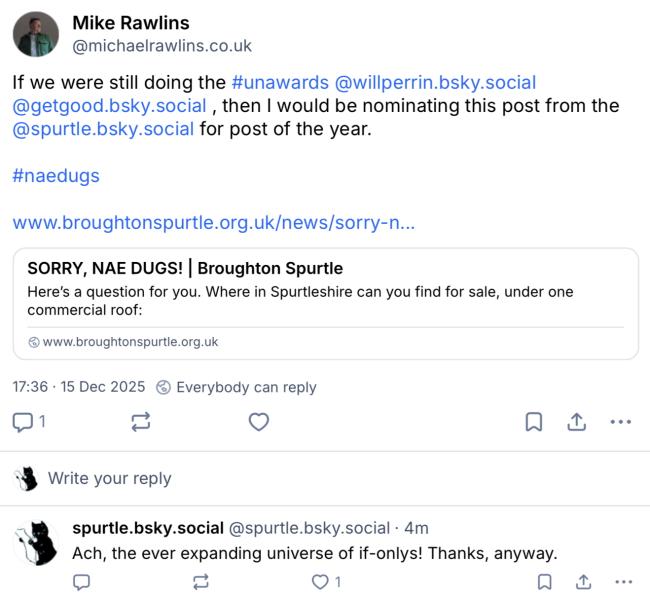Bookmark the spurtle.bsky.social reply
This screenshot has height=600, width=650.
(544, 582)
